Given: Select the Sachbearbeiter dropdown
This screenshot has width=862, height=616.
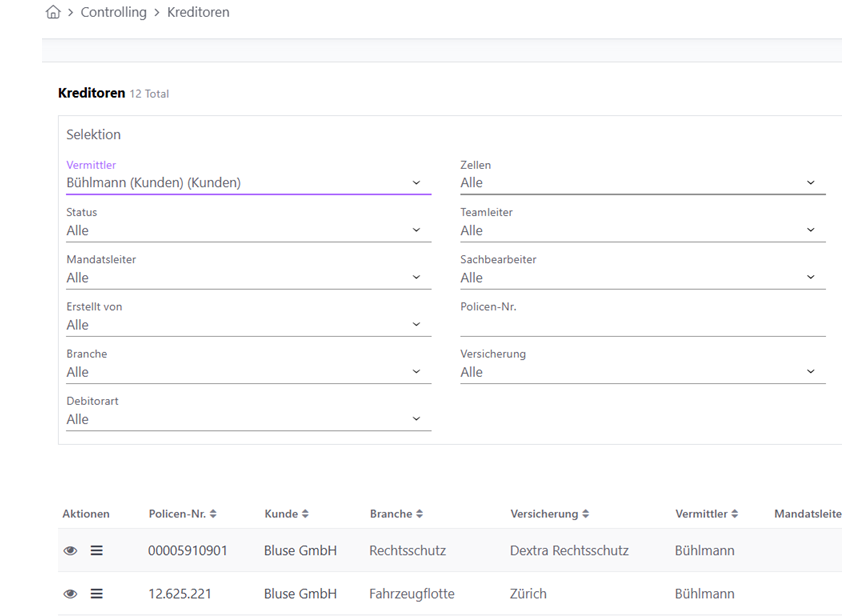Looking at the screenshot, I should coord(642,278).
